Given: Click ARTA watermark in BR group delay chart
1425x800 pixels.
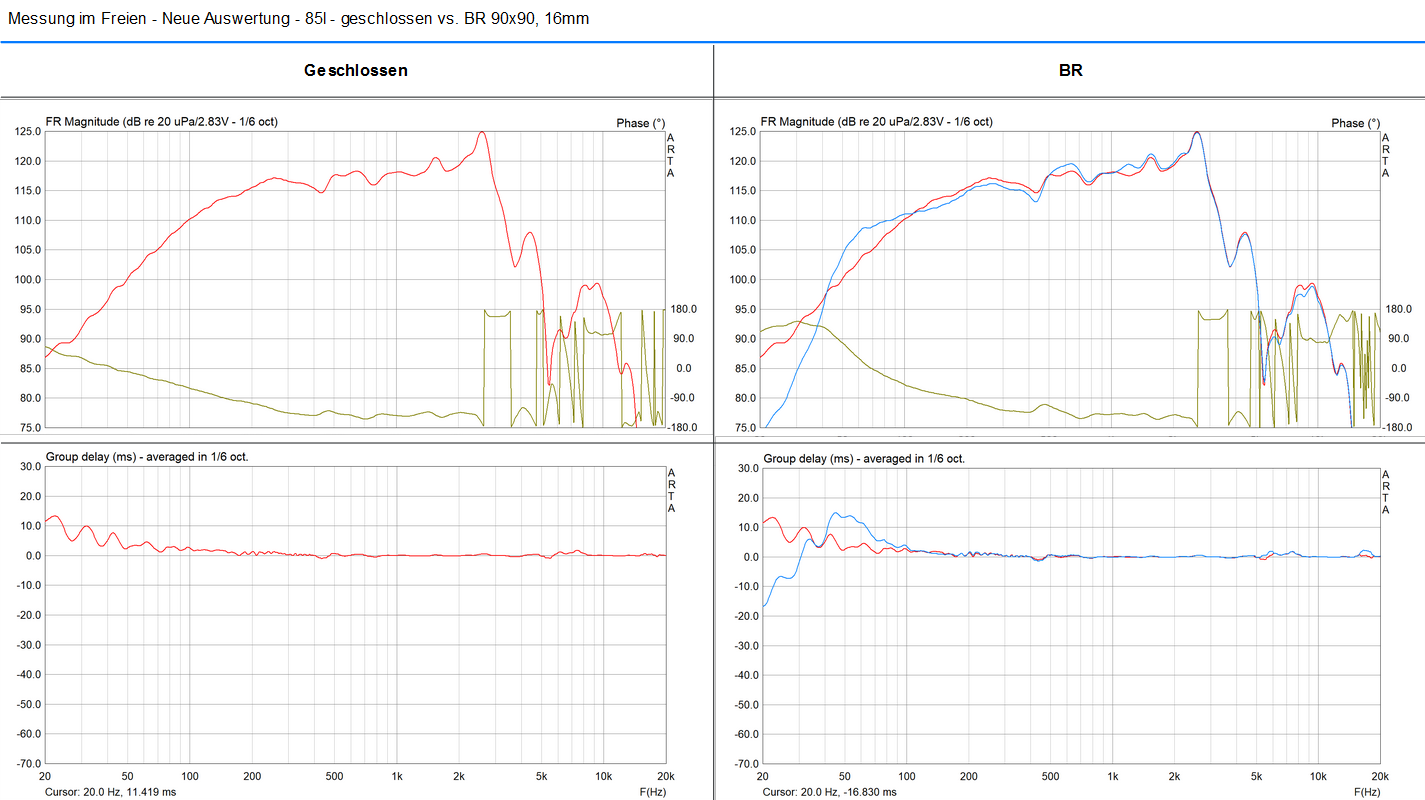Looking at the screenshot, I should coord(1386,491).
